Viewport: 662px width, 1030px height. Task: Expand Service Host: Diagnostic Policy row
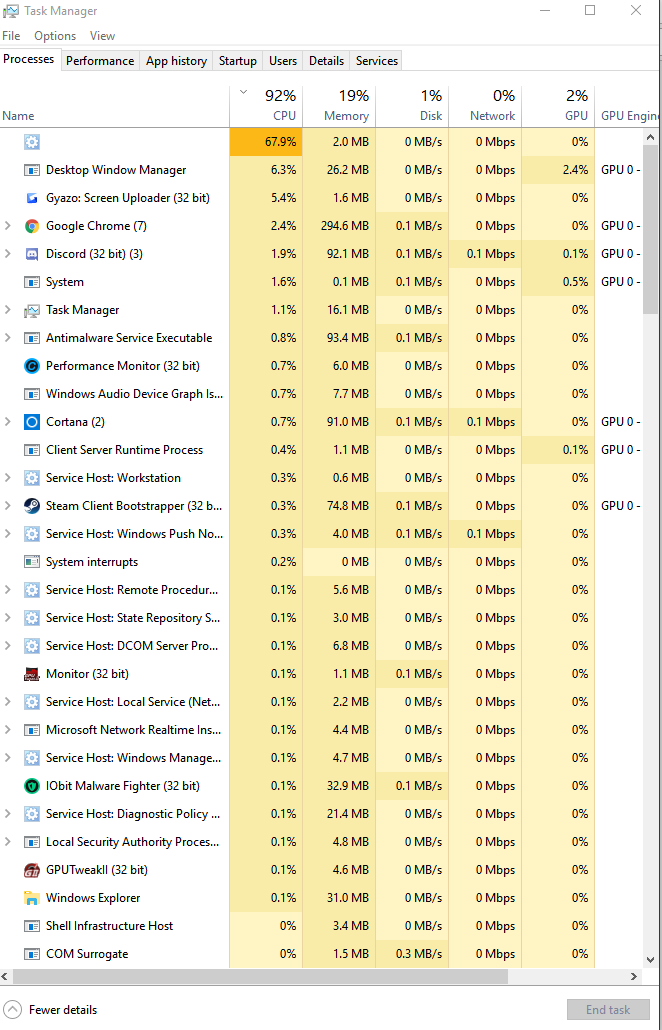click(x=8, y=814)
